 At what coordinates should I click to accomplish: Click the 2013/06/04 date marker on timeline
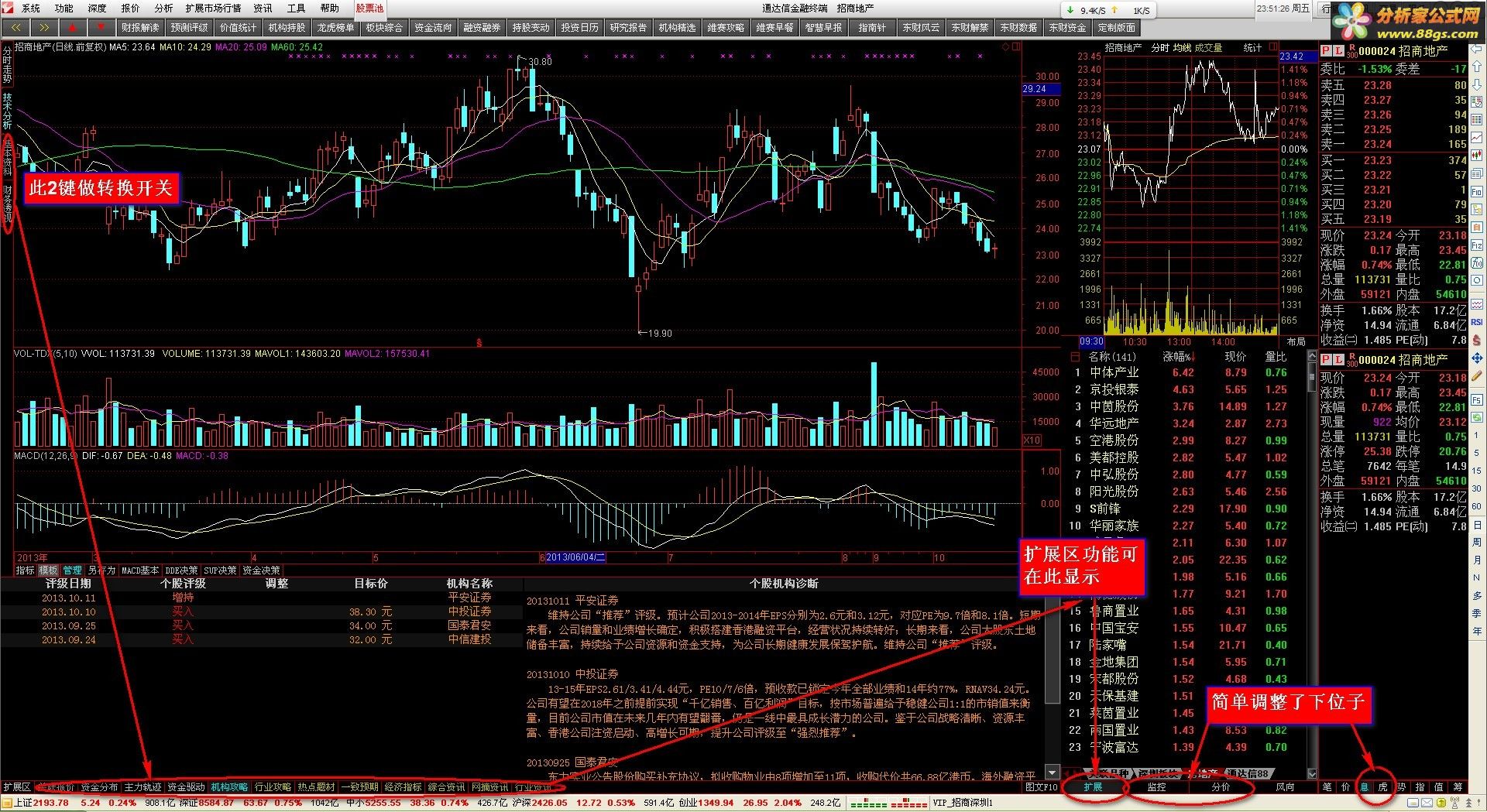click(x=575, y=557)
